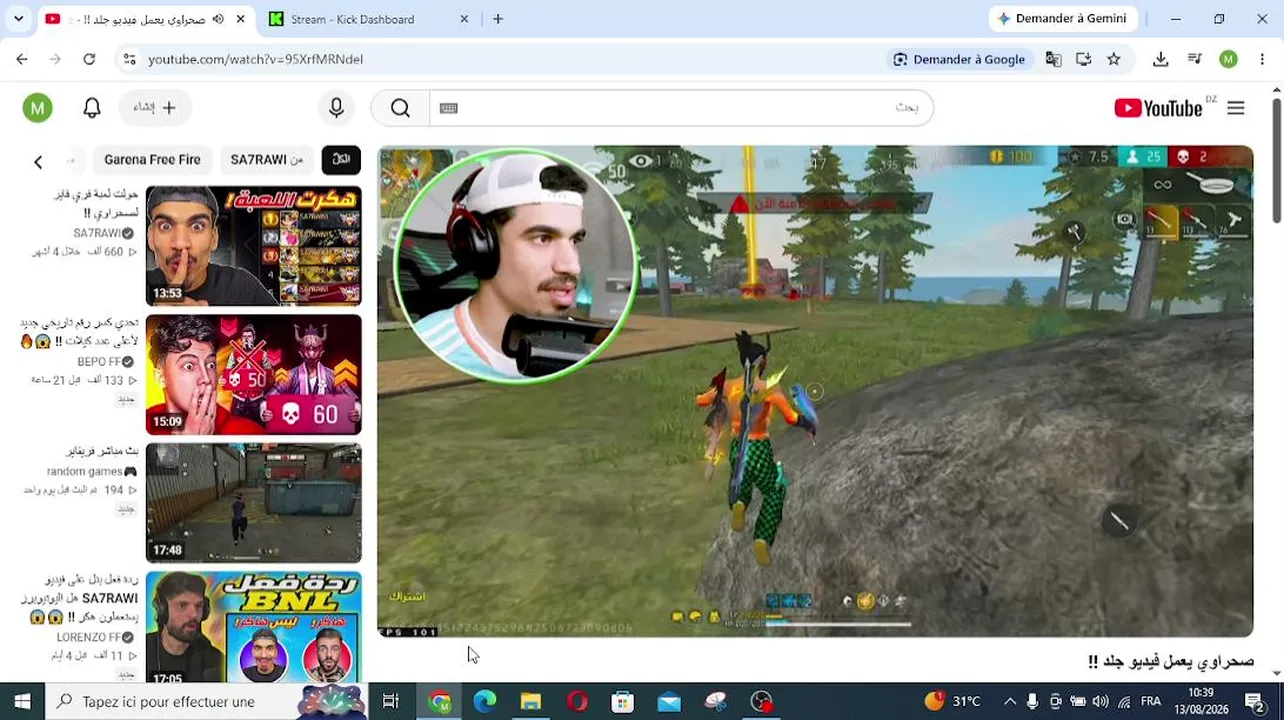Viewport: 1284px width, 720px height.
Task: Show more filter chips with the arrow
Action: click(38, 161)
